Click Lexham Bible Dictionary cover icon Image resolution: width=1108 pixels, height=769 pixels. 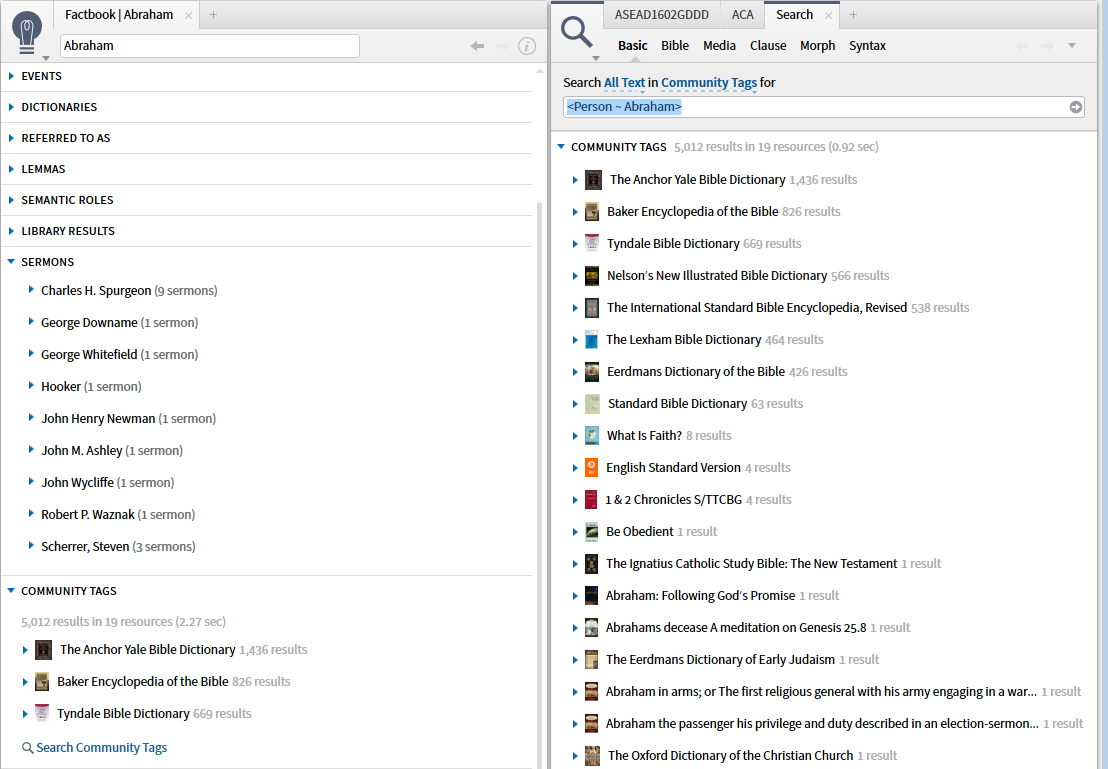pos(591,340)
